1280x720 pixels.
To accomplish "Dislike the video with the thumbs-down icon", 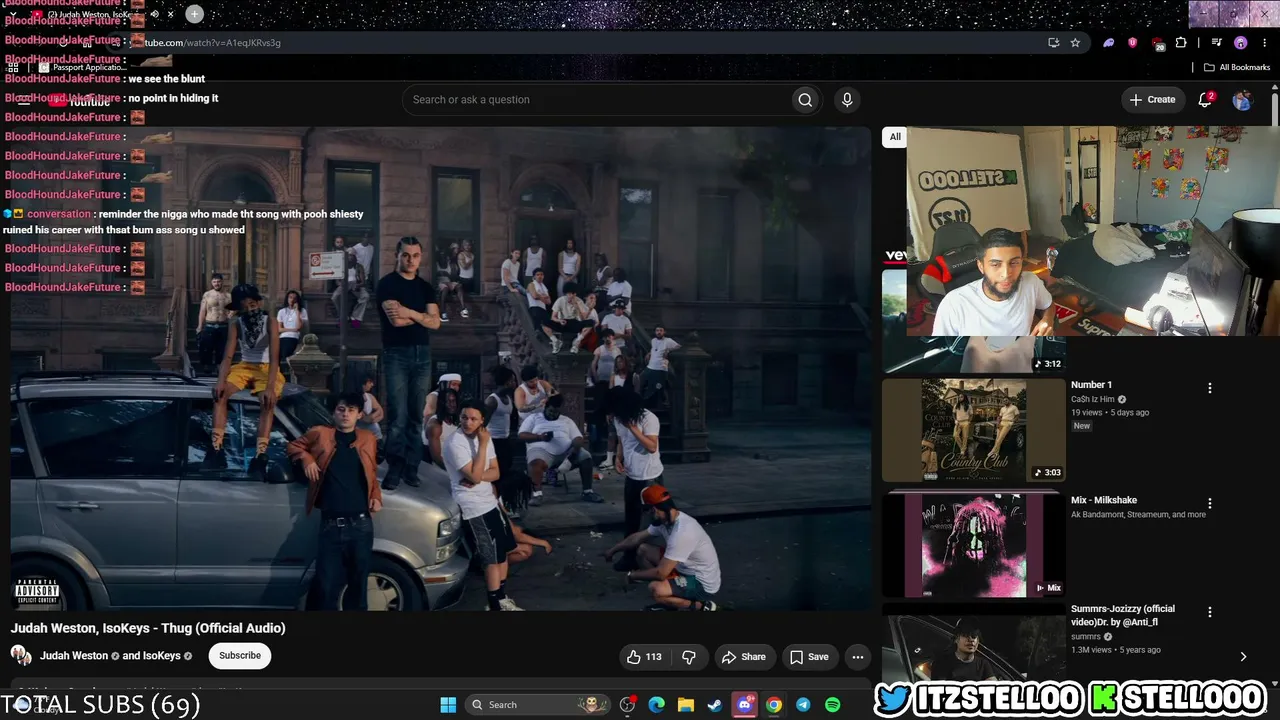I will pyautogui.click(x=689, y=657).
